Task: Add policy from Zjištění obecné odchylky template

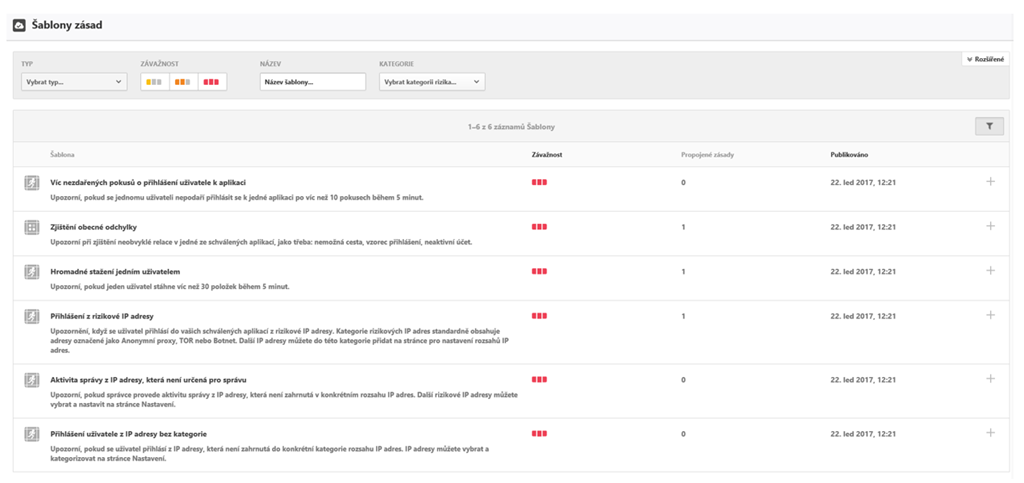Action: point(990,226)
